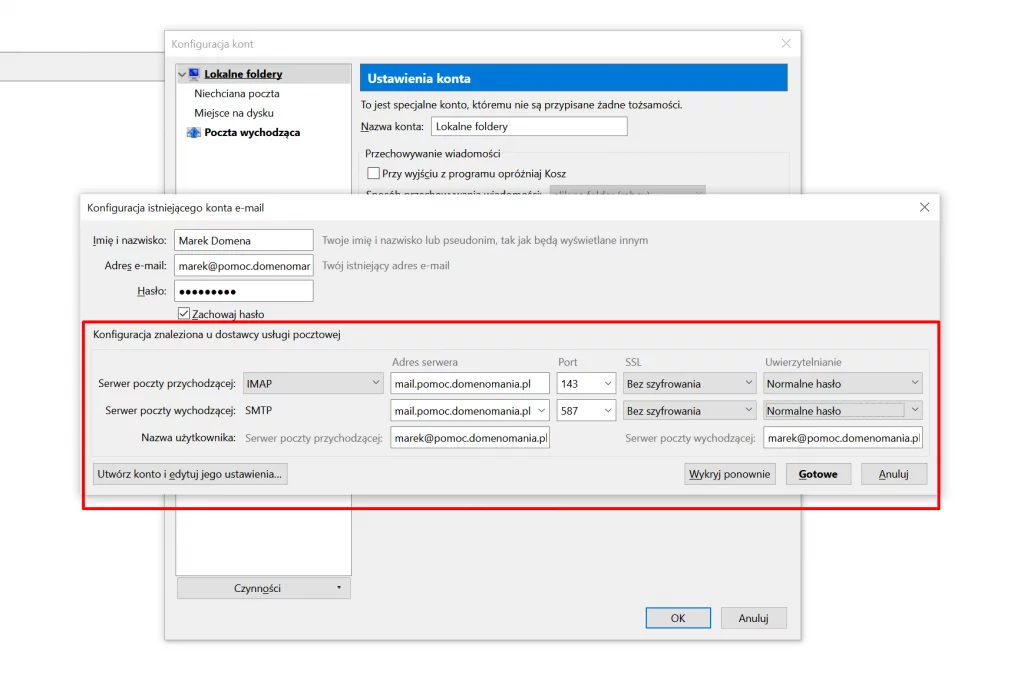This screenshot has width=1024, height=678.
Task: Open outgoing server authentication dropdown
Action: coord(842,410)
